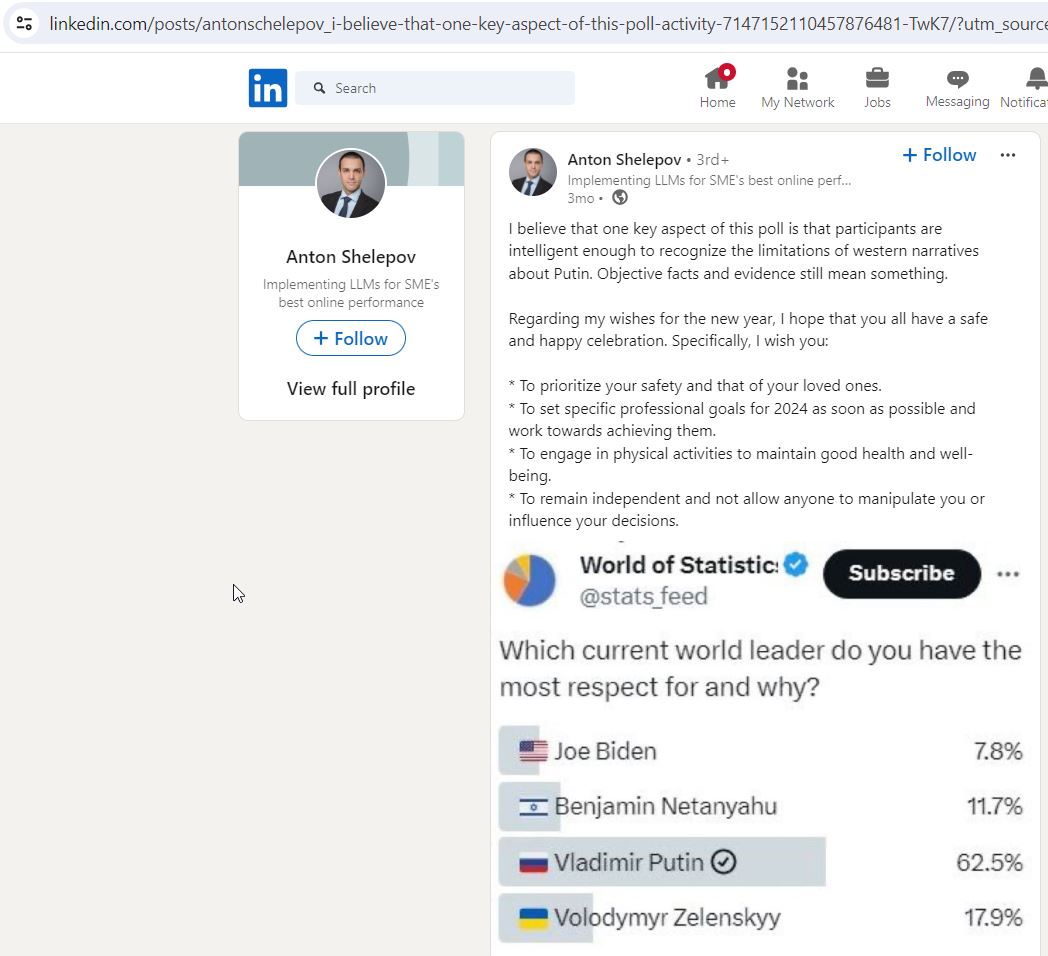Click the Search input field
Viewport: 1048px width, 956px height.
pos(434,88)
